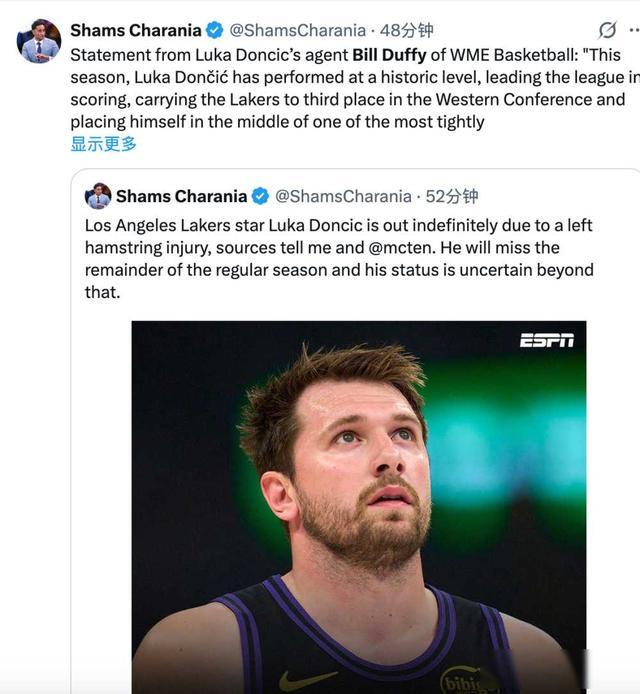The image size is (640, 694).
Task: Open the quoted tweet author's small avatar
Action: (x=98, y=196)
